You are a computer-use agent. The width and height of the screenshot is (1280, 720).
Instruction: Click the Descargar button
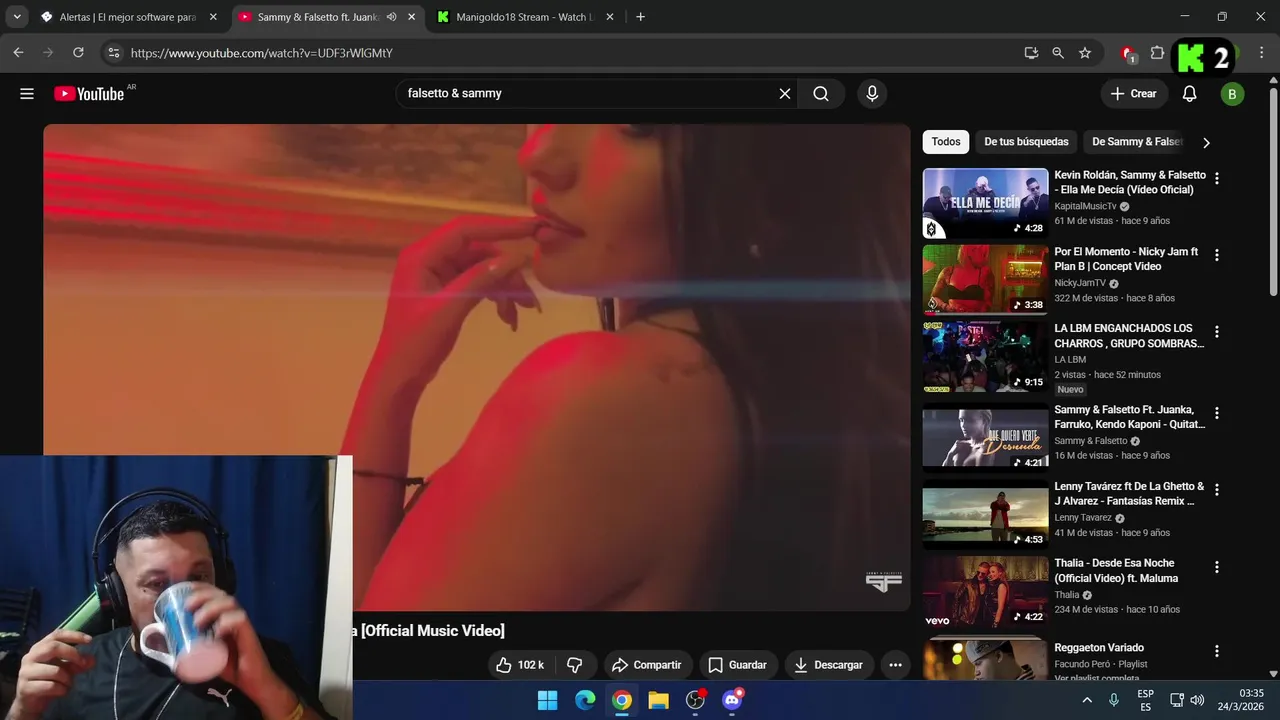tap(828, 665)
